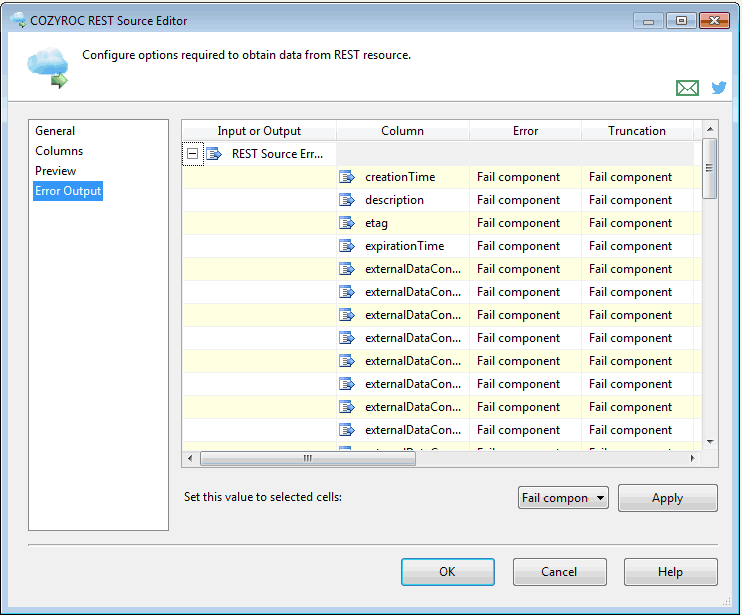Select the Truncation cell for expirationTime

click(637, 246)
